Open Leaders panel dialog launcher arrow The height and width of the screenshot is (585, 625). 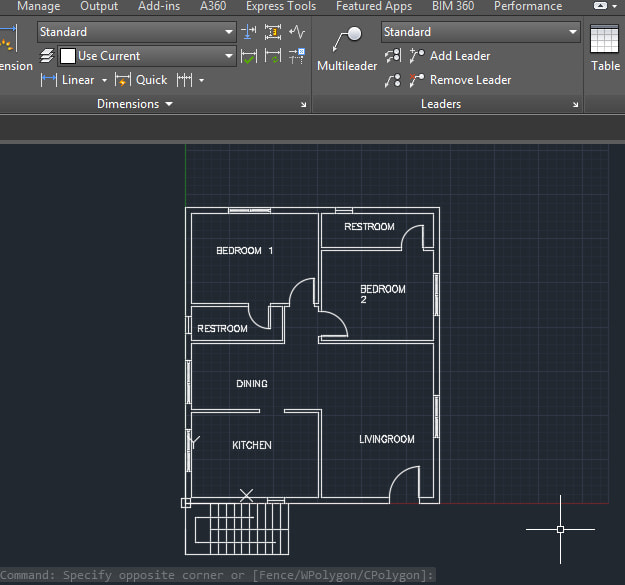pyautogui.click(x=575, y=105)
